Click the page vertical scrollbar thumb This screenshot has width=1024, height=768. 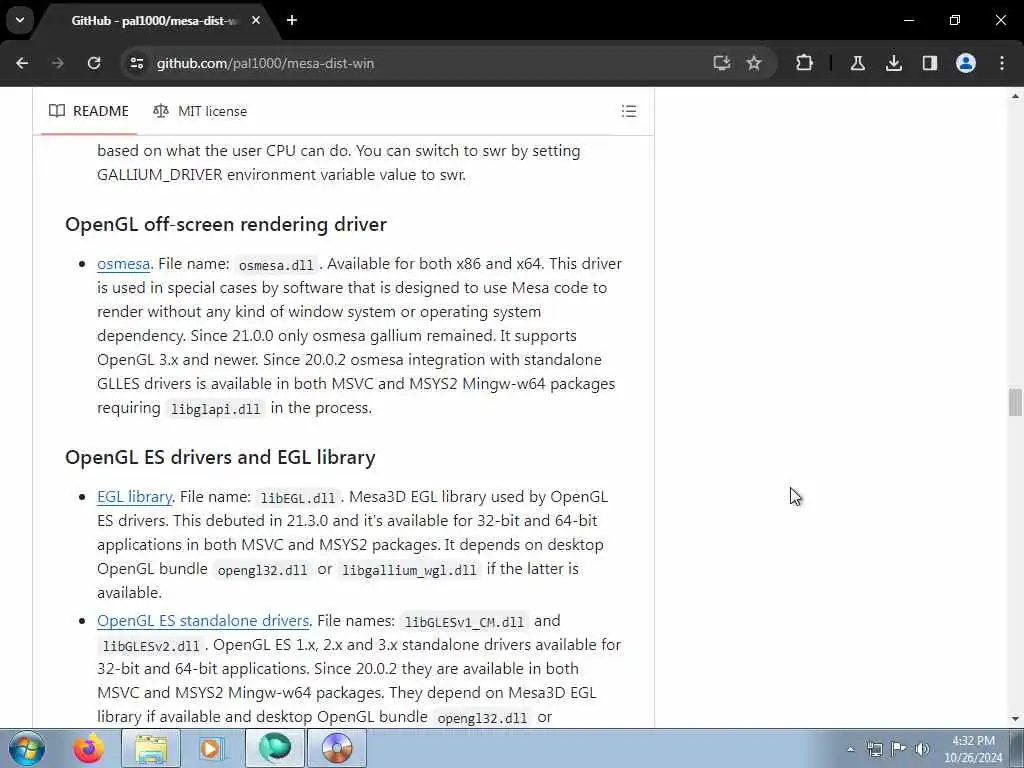tap(1015, 402)
